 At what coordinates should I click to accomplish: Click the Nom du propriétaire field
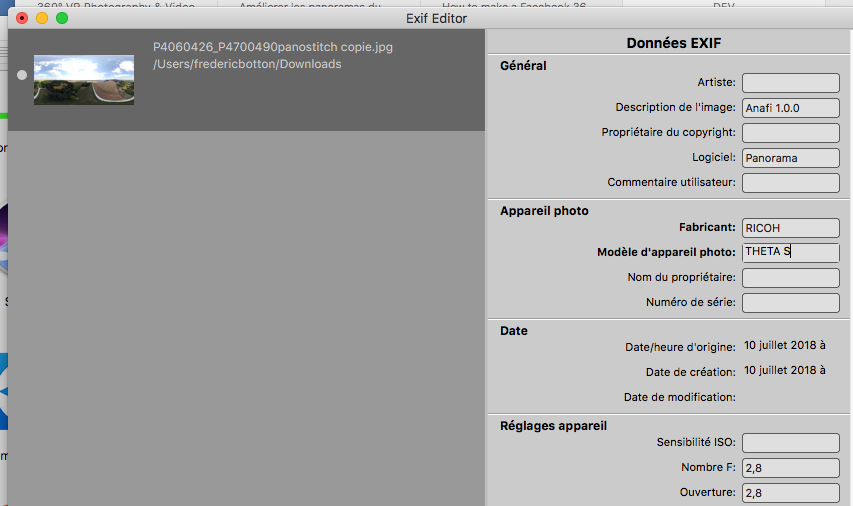(x=790, y=278)
